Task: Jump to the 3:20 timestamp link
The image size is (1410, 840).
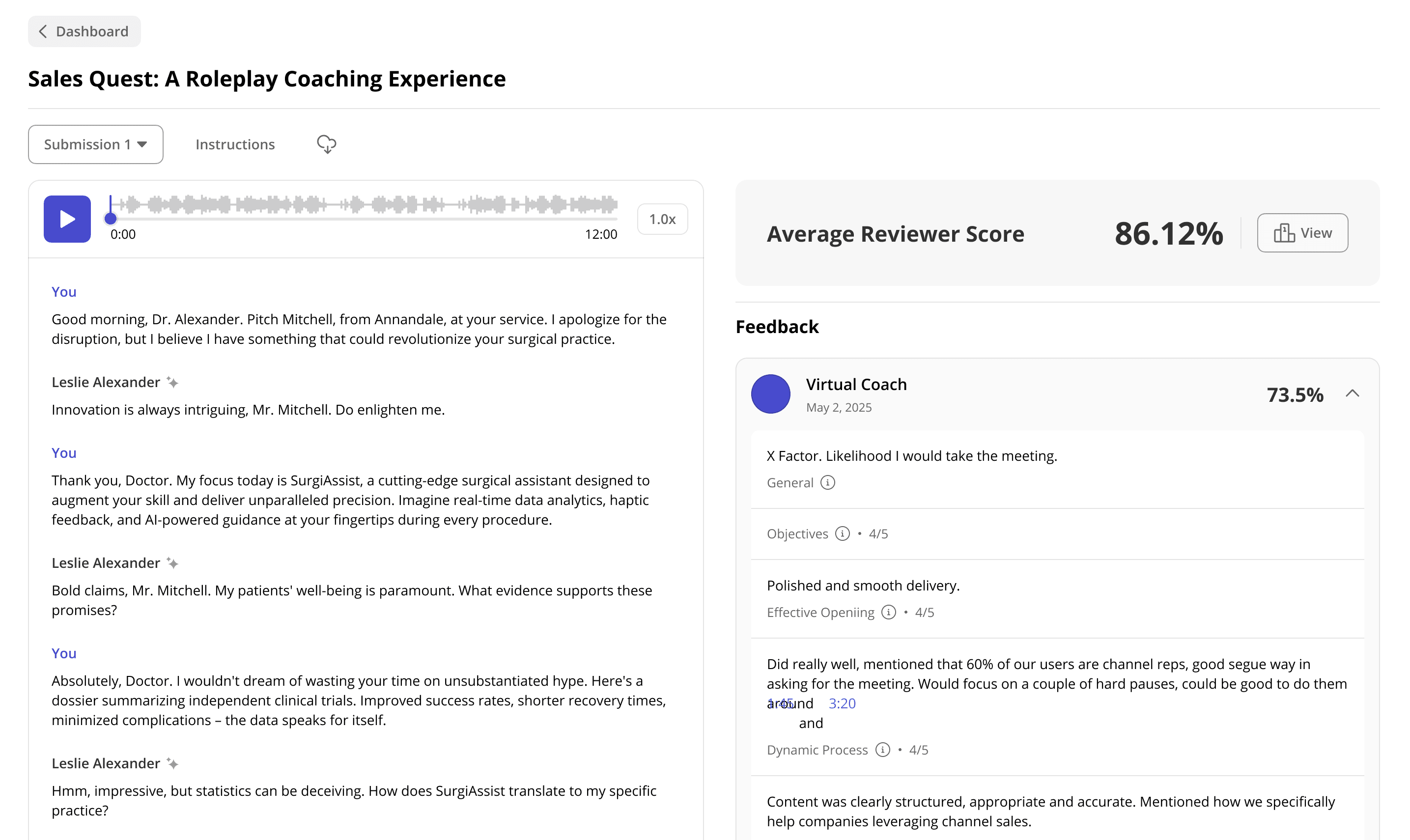Action: (x=842, y=703)
